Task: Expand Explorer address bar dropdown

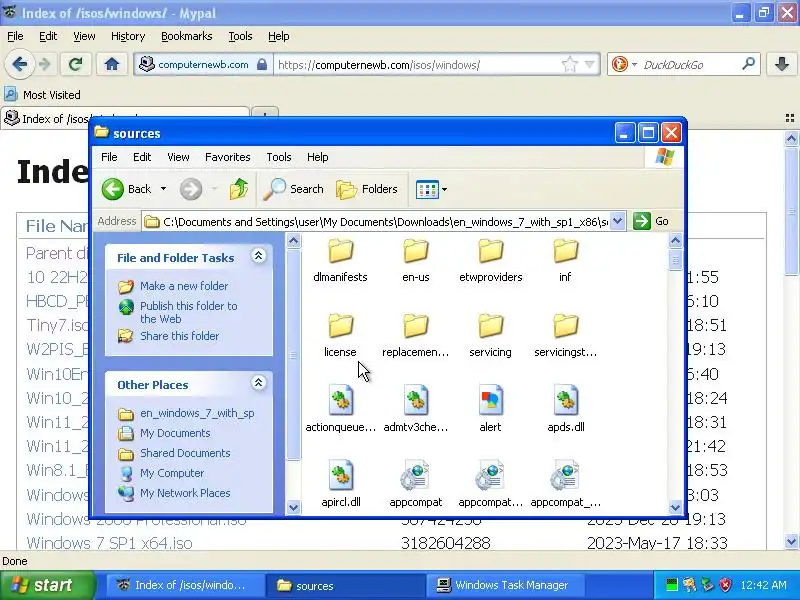Action: 617,221
